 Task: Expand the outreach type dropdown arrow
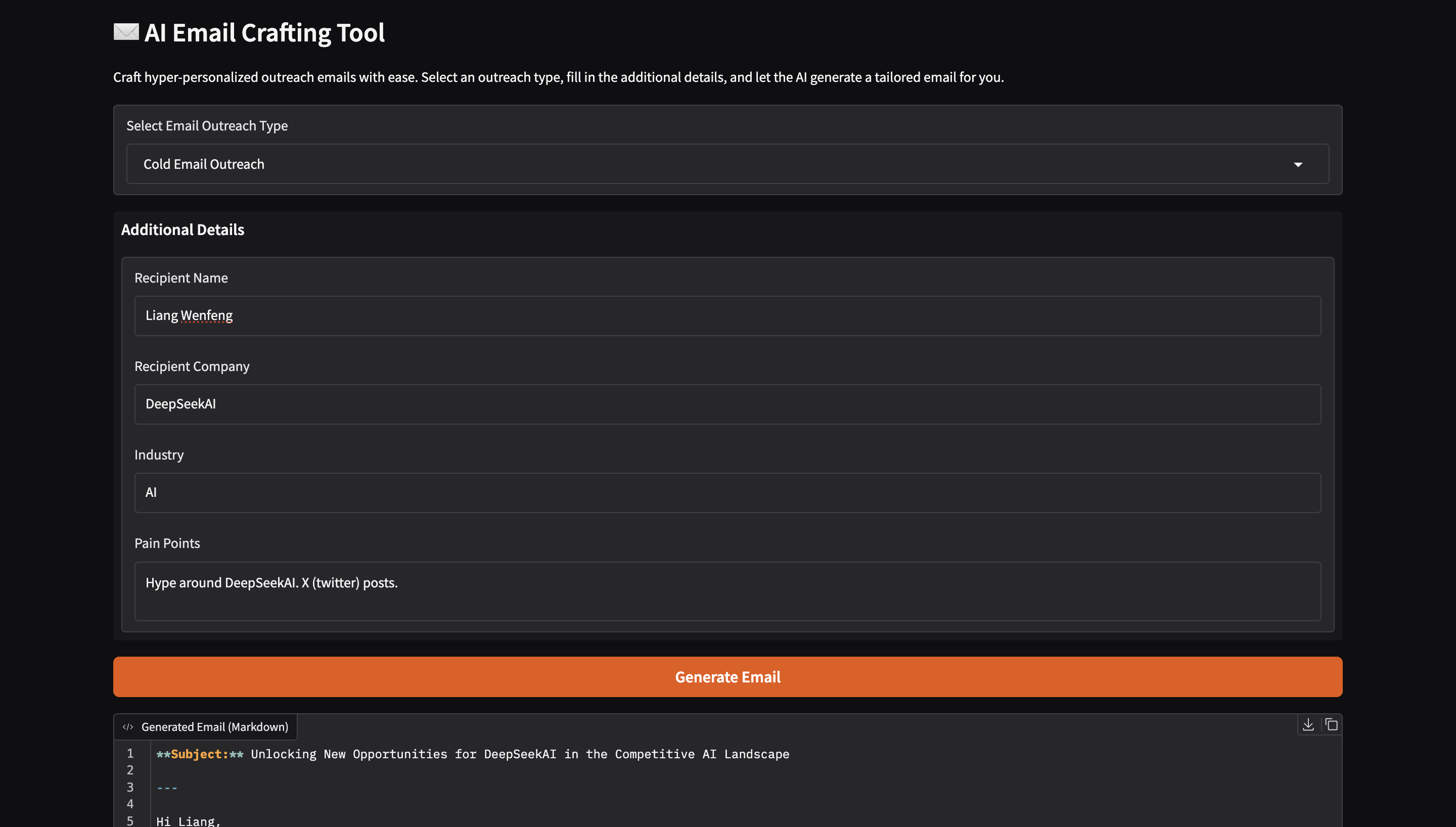(x=1298, y=165)
